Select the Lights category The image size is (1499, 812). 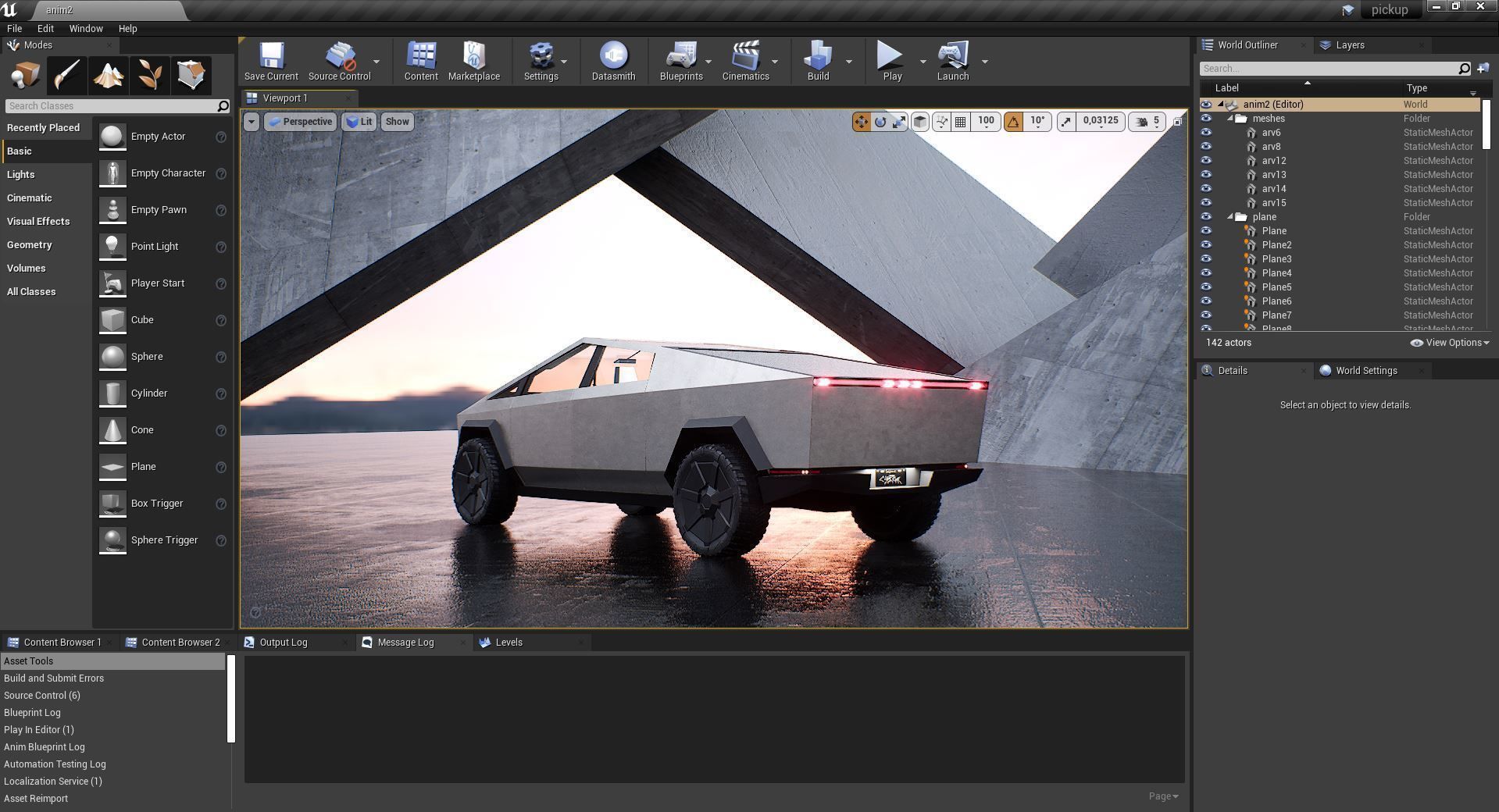[20, 175]
